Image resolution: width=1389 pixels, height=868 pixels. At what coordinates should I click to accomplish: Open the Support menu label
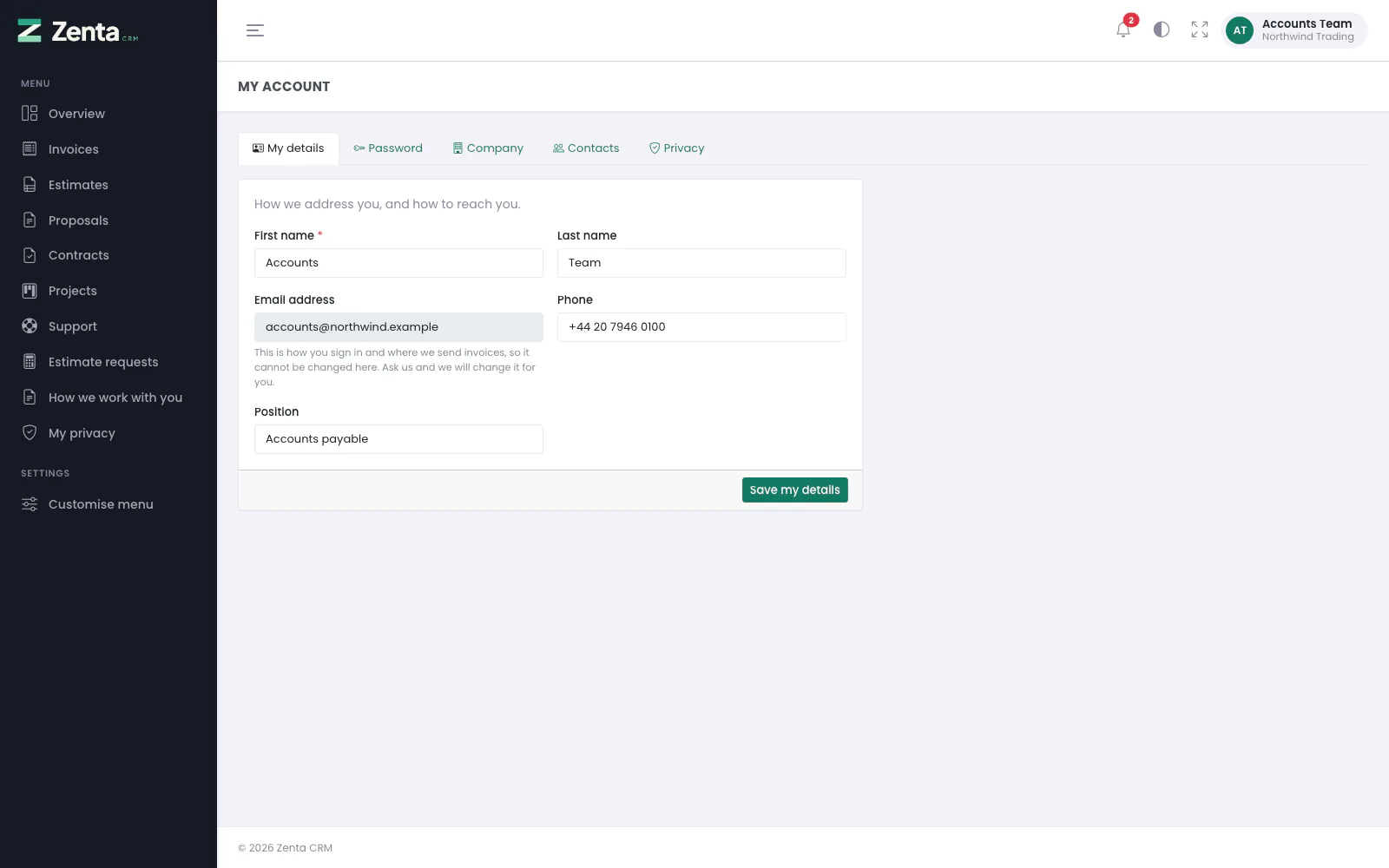[73, 326]
